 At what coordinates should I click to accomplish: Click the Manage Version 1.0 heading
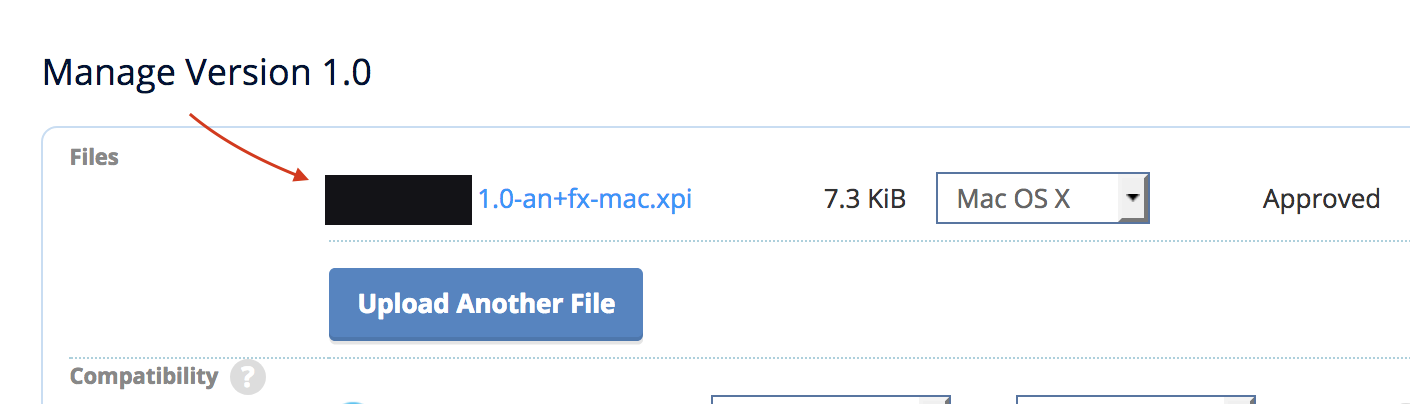point(207,73)
